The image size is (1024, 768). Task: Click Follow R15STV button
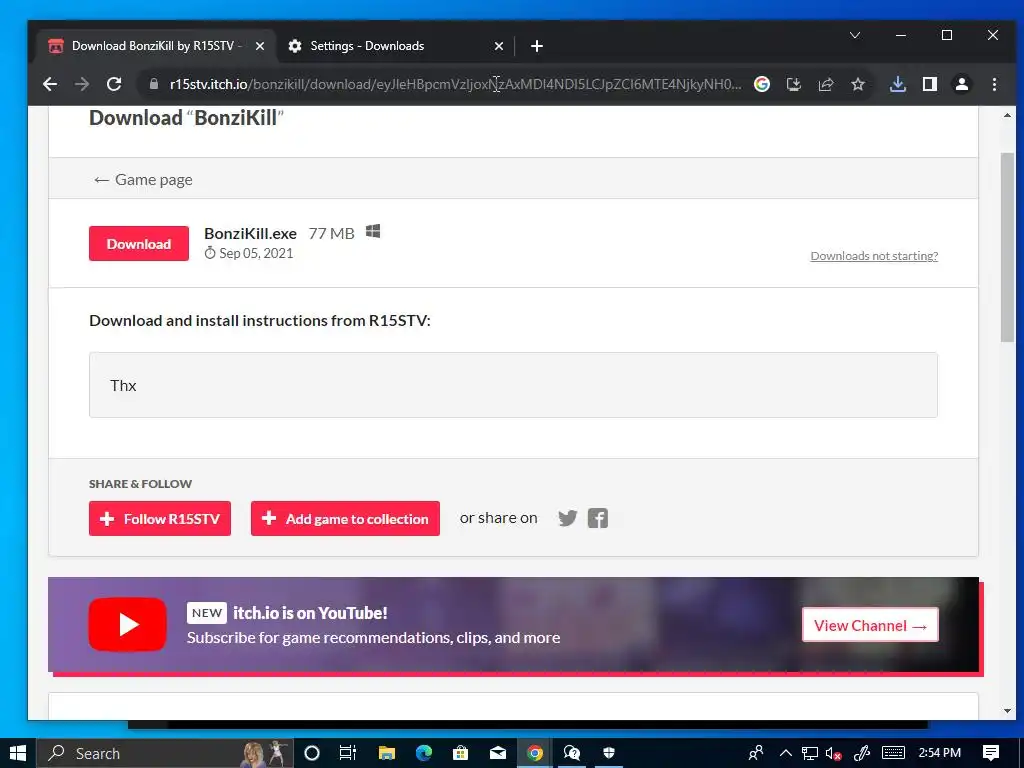point(160,519)
